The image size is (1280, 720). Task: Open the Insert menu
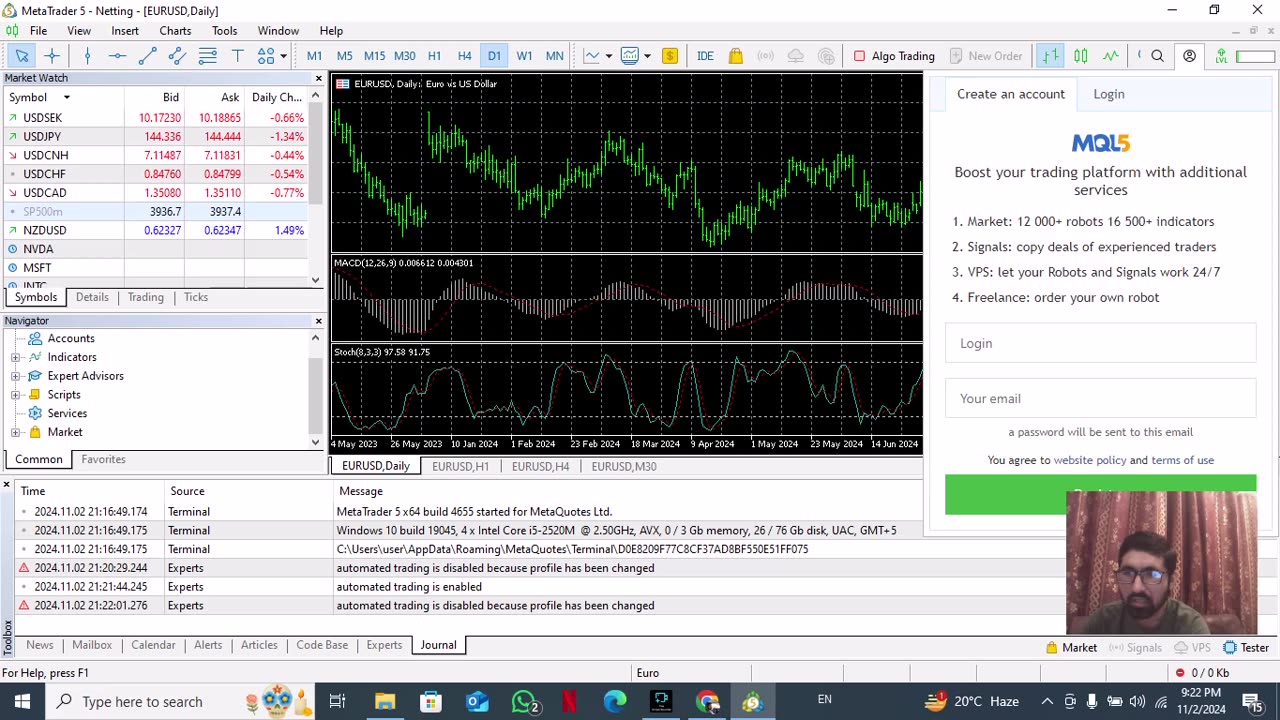click(x=125, y=31)
